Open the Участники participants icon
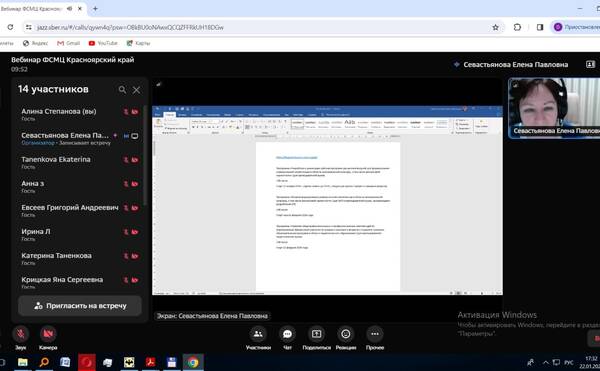This screenshot has height=371, width=600. (258, 334)
